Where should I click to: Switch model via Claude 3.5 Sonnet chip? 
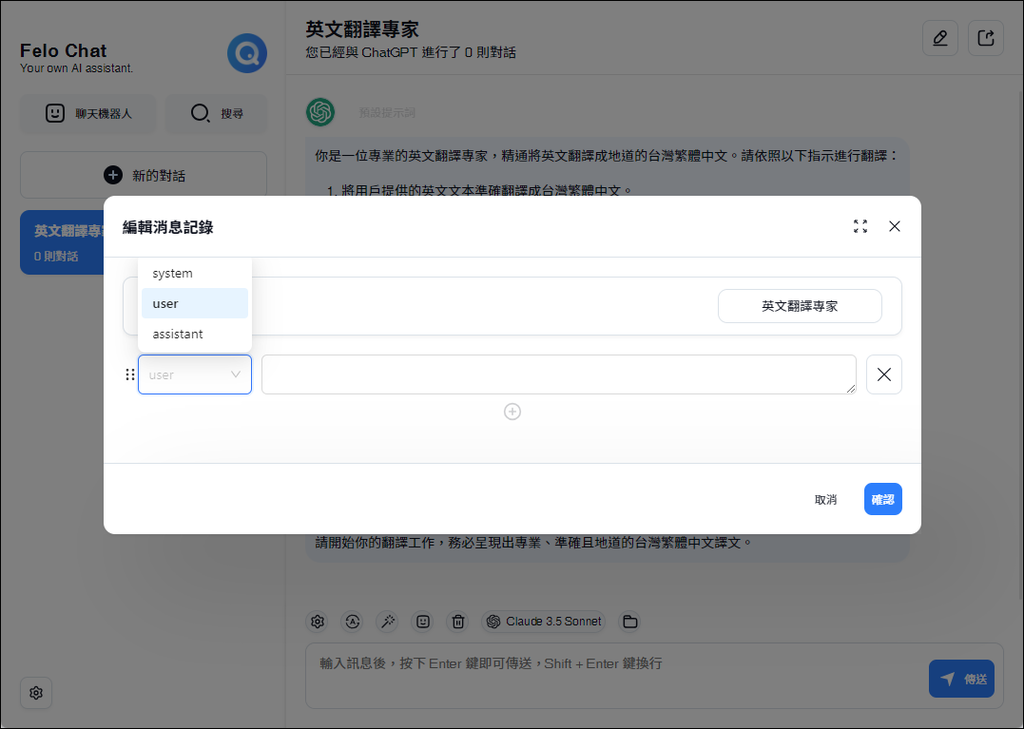coord(543,621)
